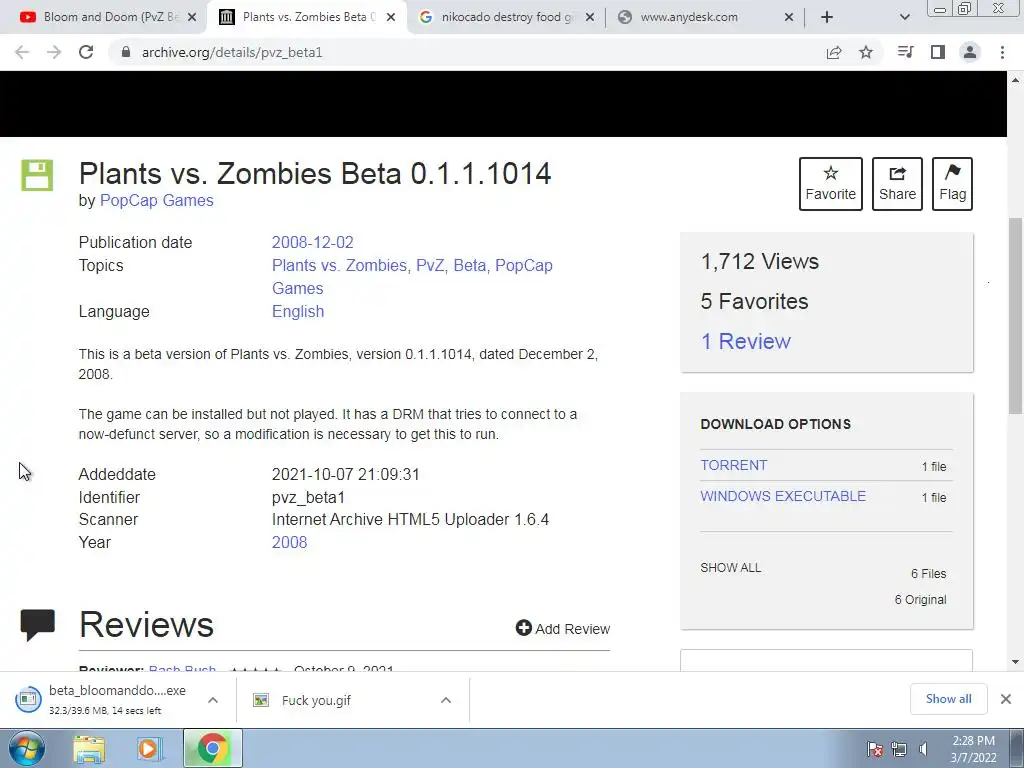Screen dimensions: 1024x768
Task: Open the PvZ topic link
Action: coord(430,265)
